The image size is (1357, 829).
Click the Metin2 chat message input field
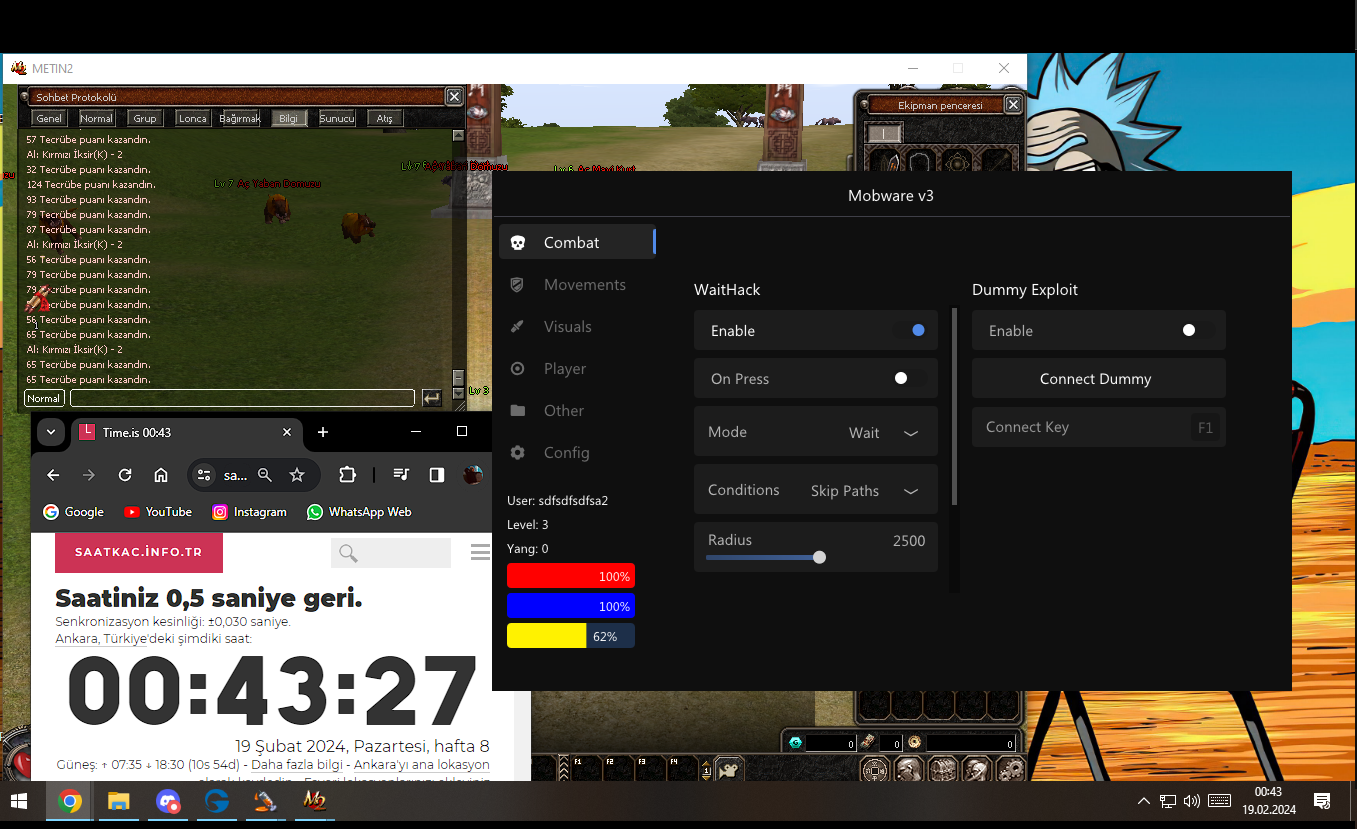243,398
